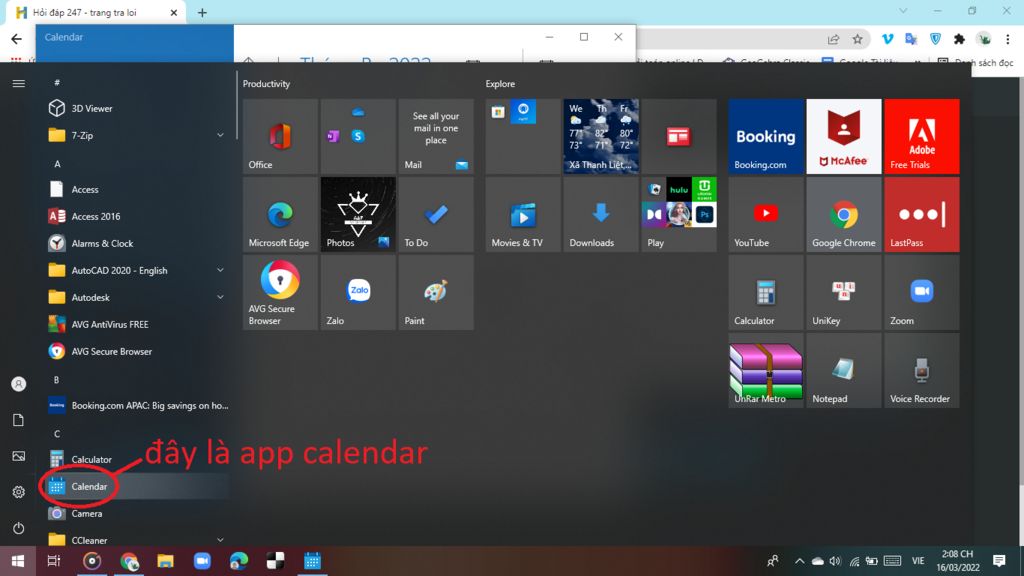Open Calculator from app list
This screenshot has height=576, width=1024.
tap(136, 459)
